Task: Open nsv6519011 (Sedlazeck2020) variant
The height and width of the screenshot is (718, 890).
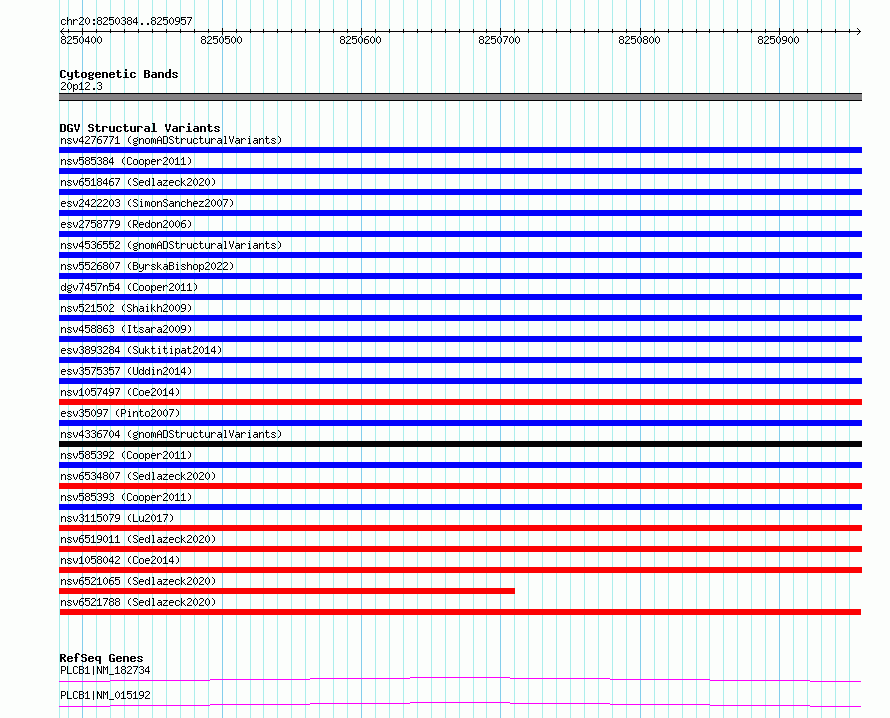Action: 138,539
